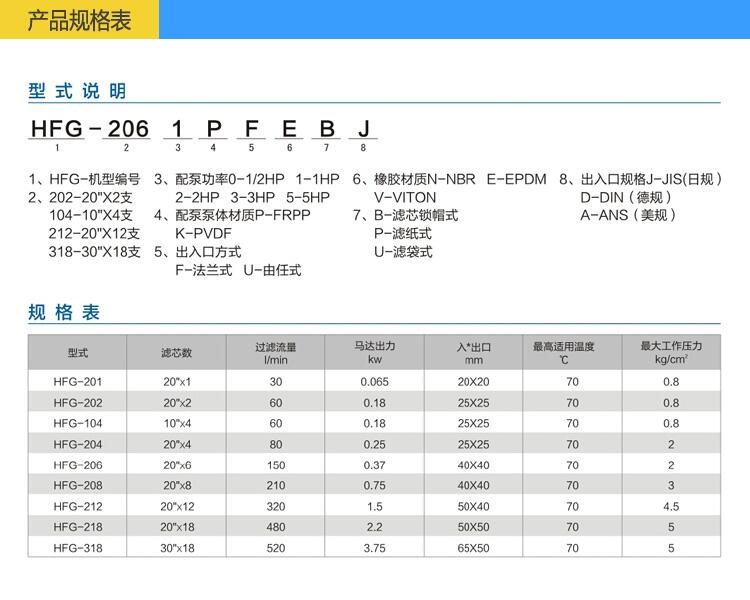Select the 规格表 section heading
This screenshot has width=750, height=600.
pyautogui.click(x=65, y=313)
